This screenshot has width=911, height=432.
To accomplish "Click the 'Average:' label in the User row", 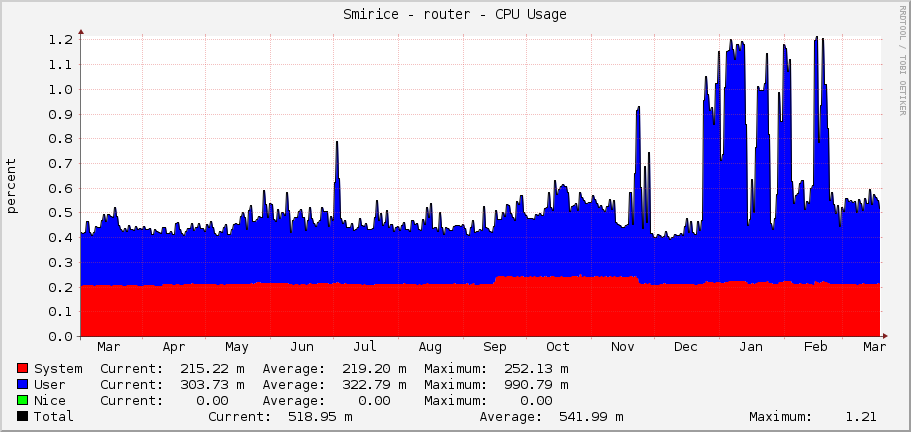I will click(x=294, y=384).
